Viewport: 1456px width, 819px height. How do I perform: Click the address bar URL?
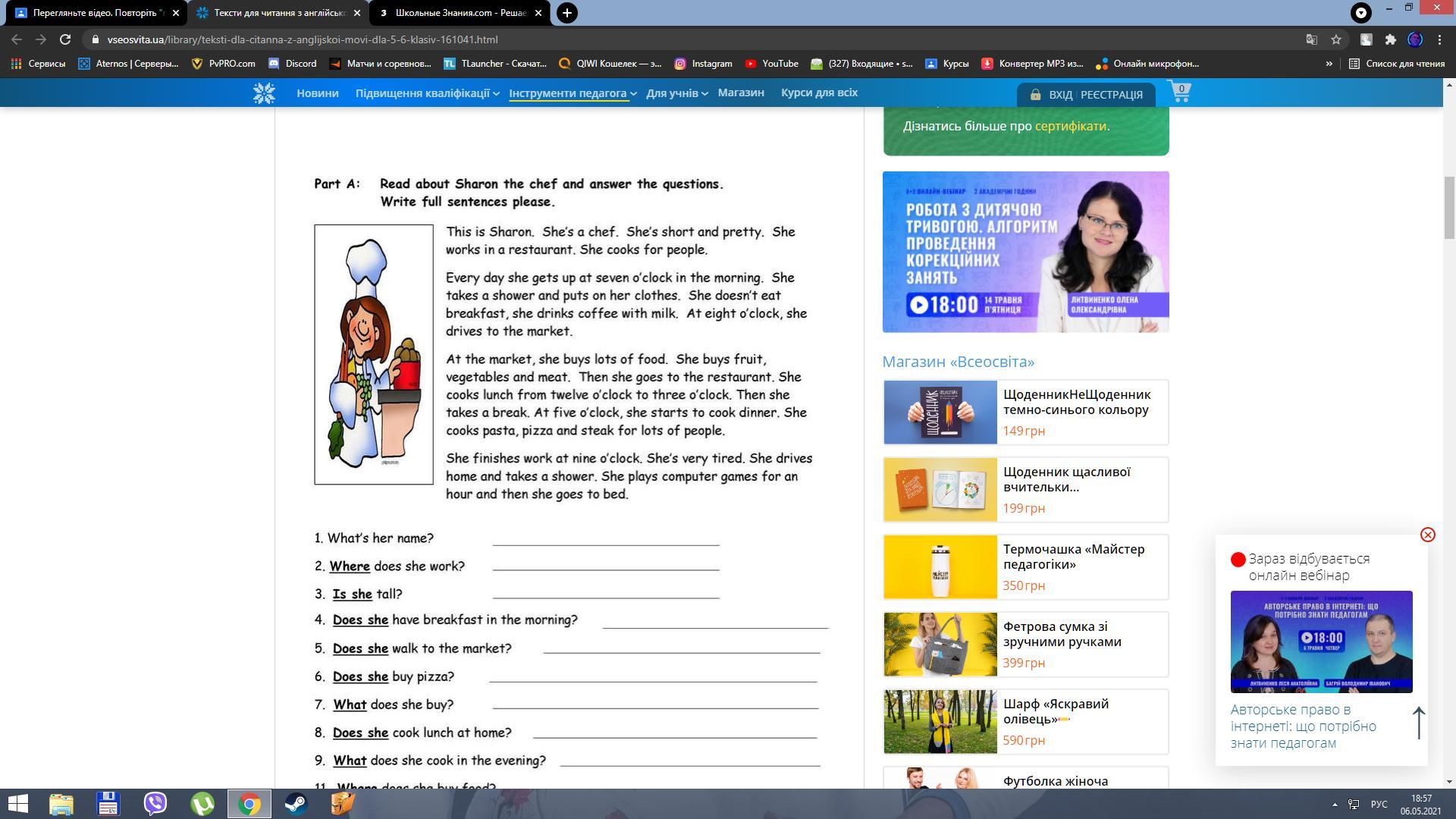tap(303, 39)
